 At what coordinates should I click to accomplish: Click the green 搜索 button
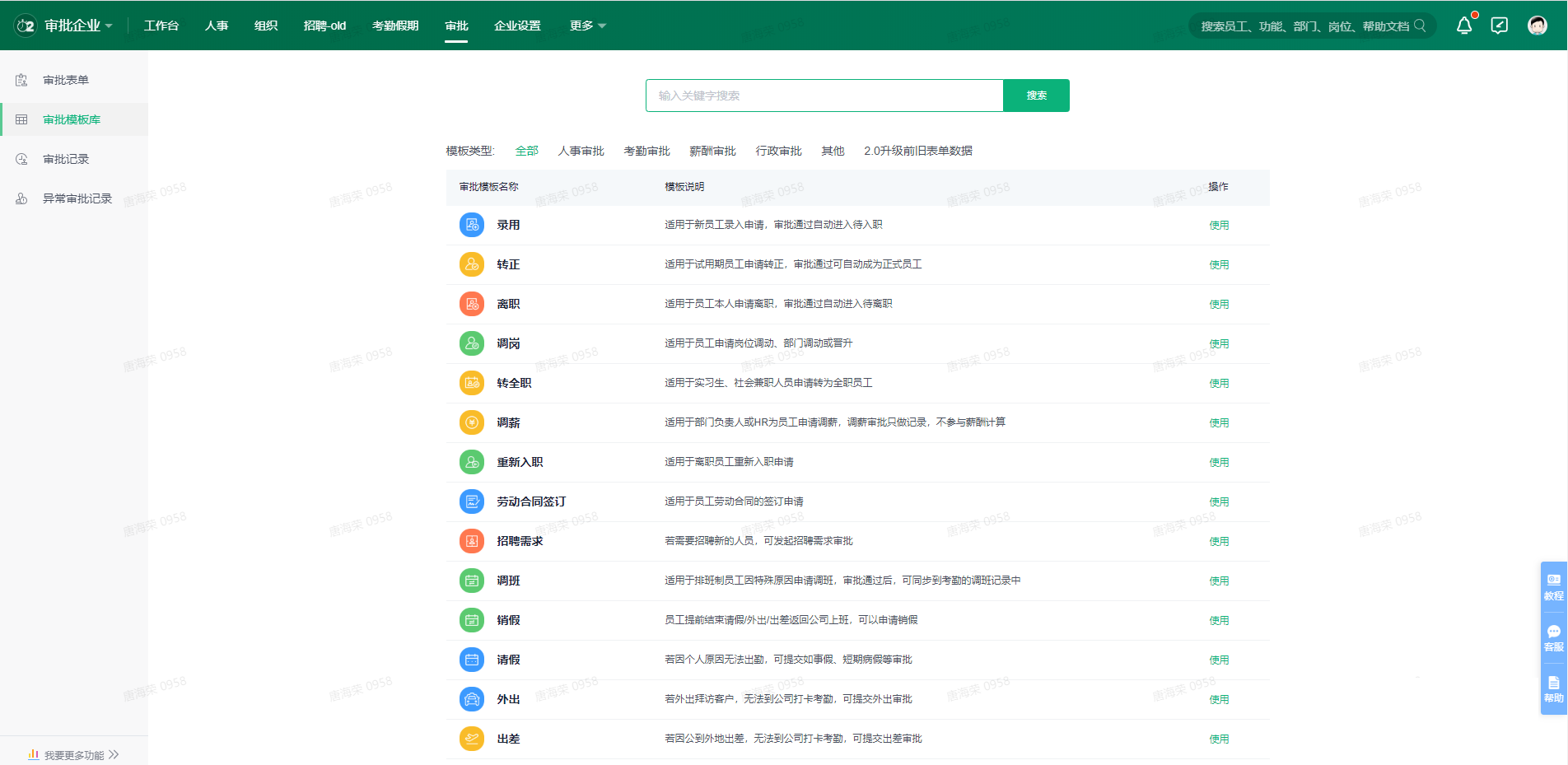(1036, 96)
